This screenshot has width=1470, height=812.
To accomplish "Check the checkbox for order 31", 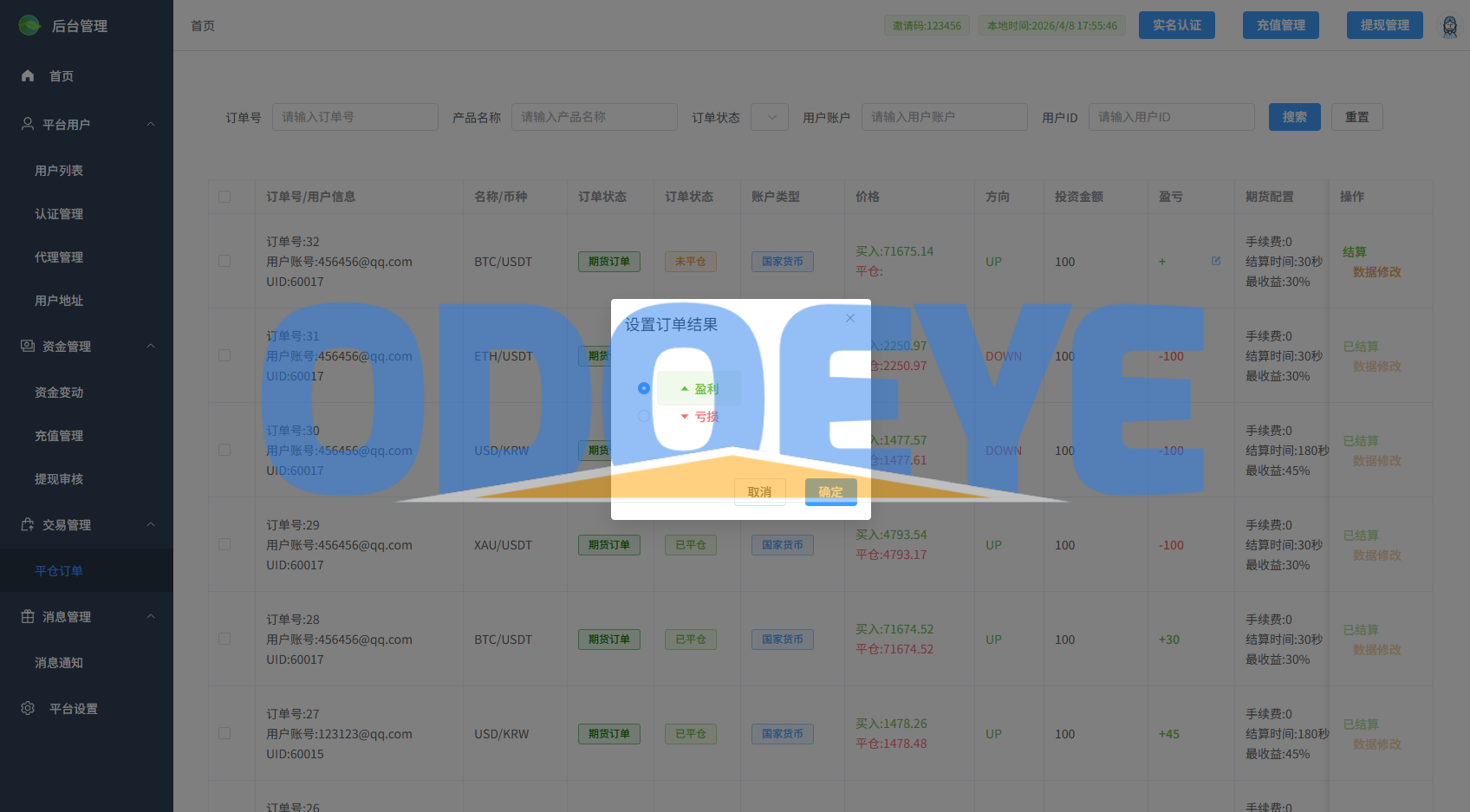I will click(224, 355).
